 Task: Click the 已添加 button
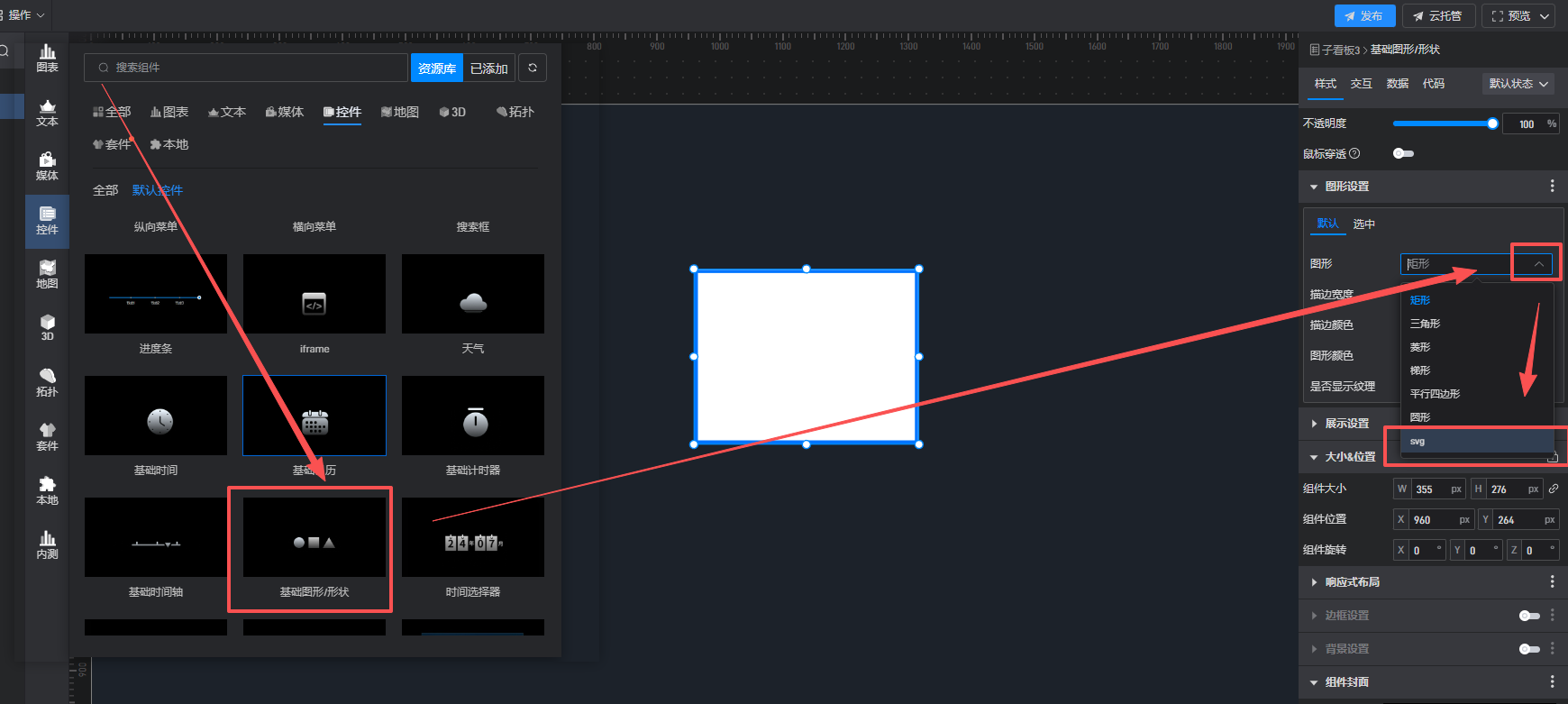[x=488, y=69]
